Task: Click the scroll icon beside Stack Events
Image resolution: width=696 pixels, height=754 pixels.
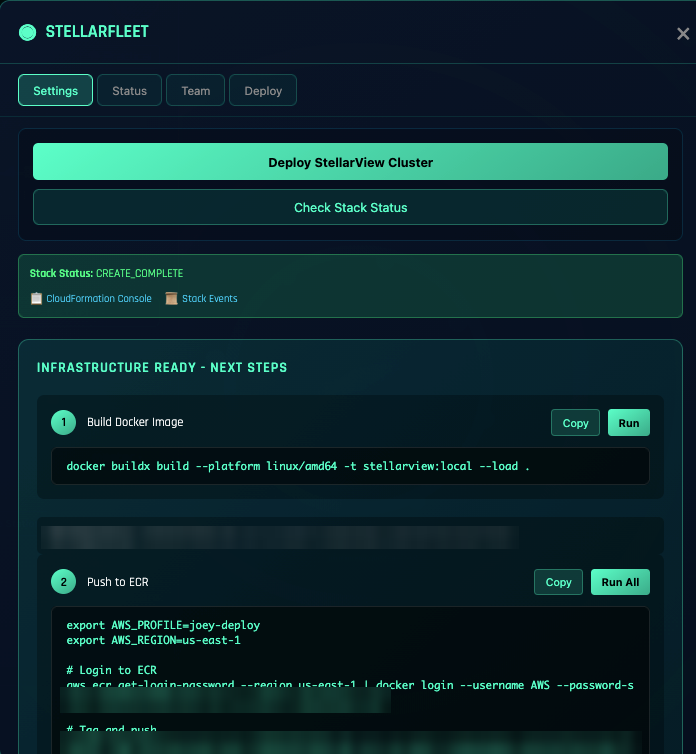Action: coord(171,299)
